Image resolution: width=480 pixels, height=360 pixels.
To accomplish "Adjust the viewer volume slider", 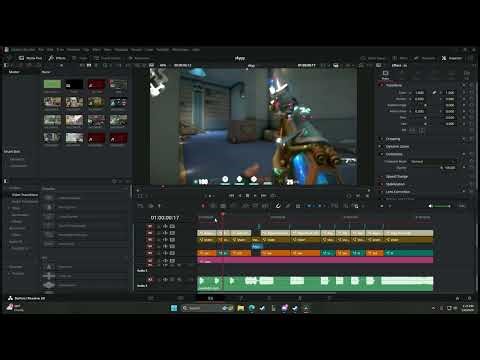I will (x=442, y=206).
